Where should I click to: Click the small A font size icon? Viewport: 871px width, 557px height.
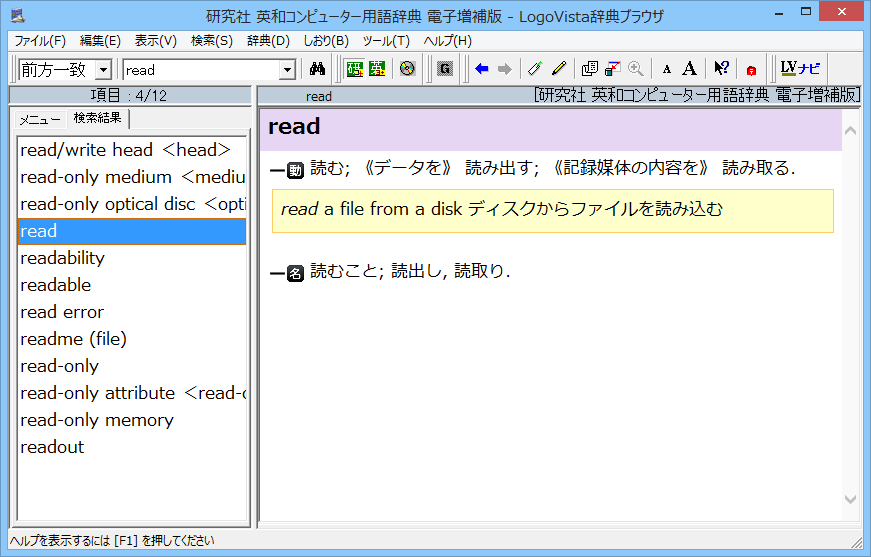click(667, 69)
